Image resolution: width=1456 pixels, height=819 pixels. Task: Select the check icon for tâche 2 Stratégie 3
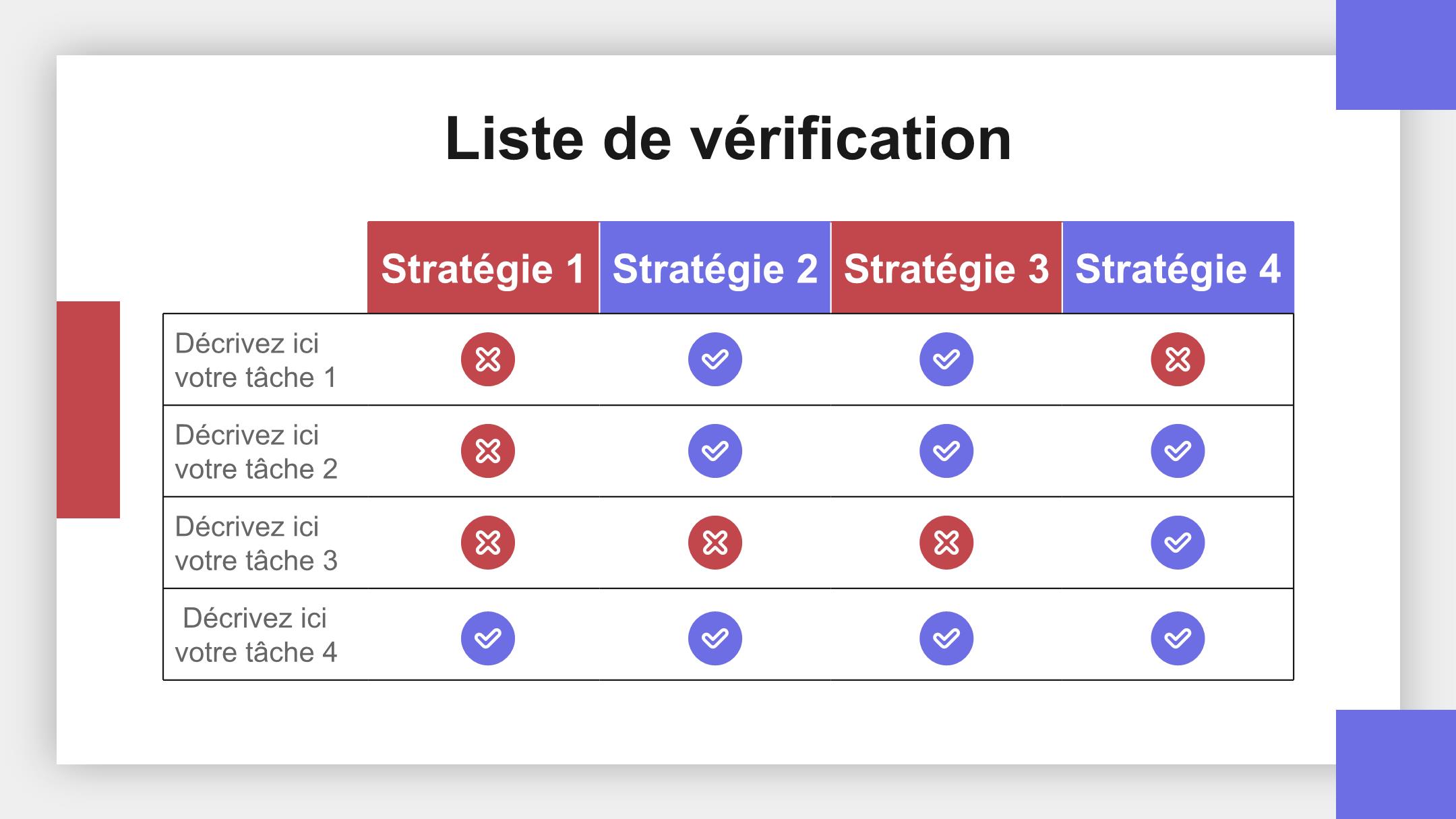pos(946,451)
